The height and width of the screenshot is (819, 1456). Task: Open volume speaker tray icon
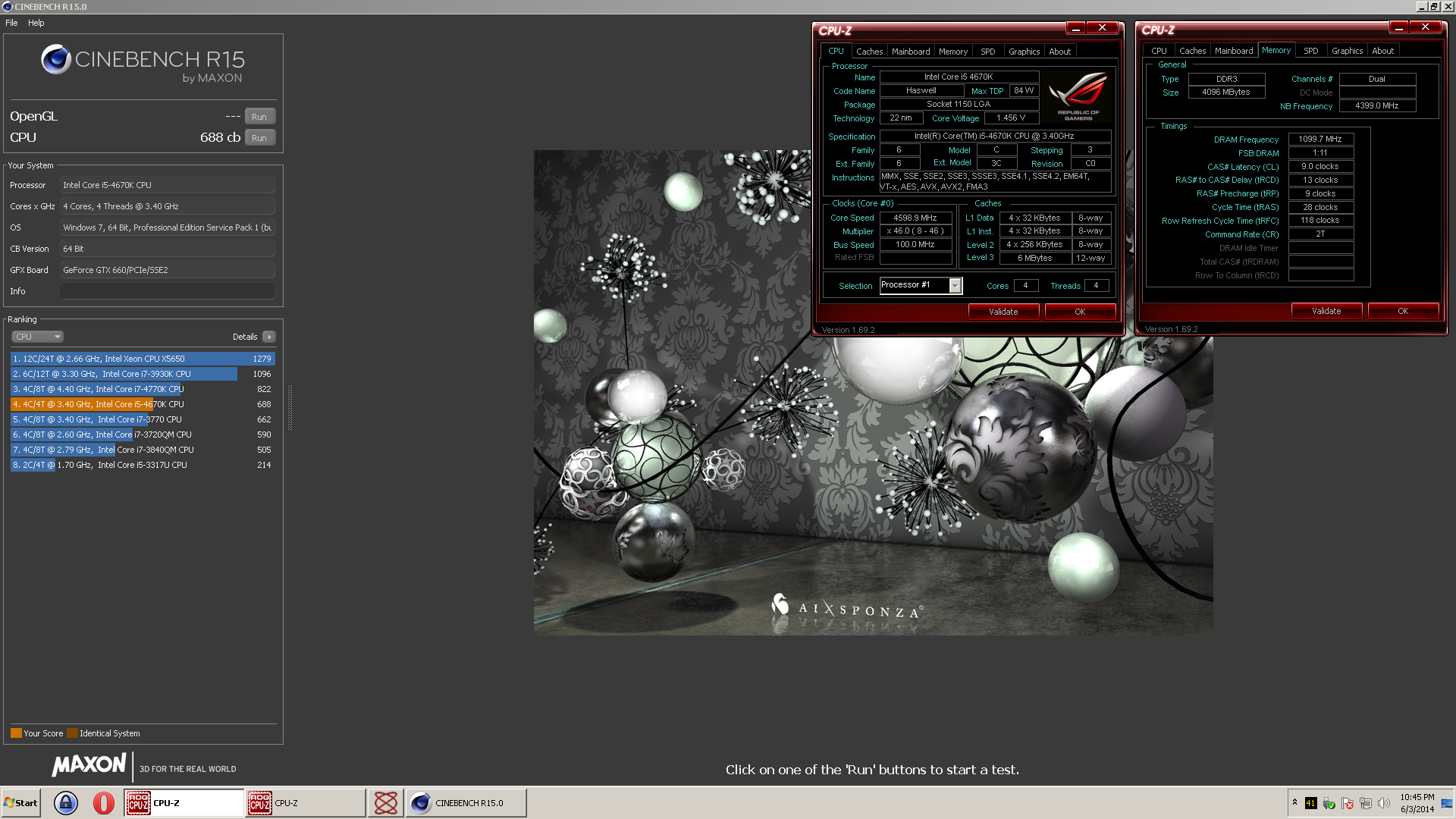pos(1384,803)
